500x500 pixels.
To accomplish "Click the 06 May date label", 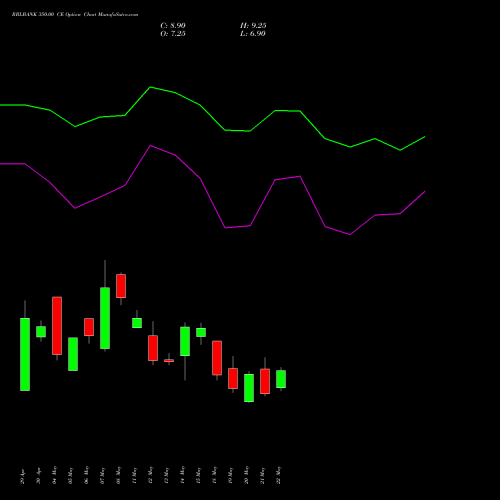I will 86,475.
